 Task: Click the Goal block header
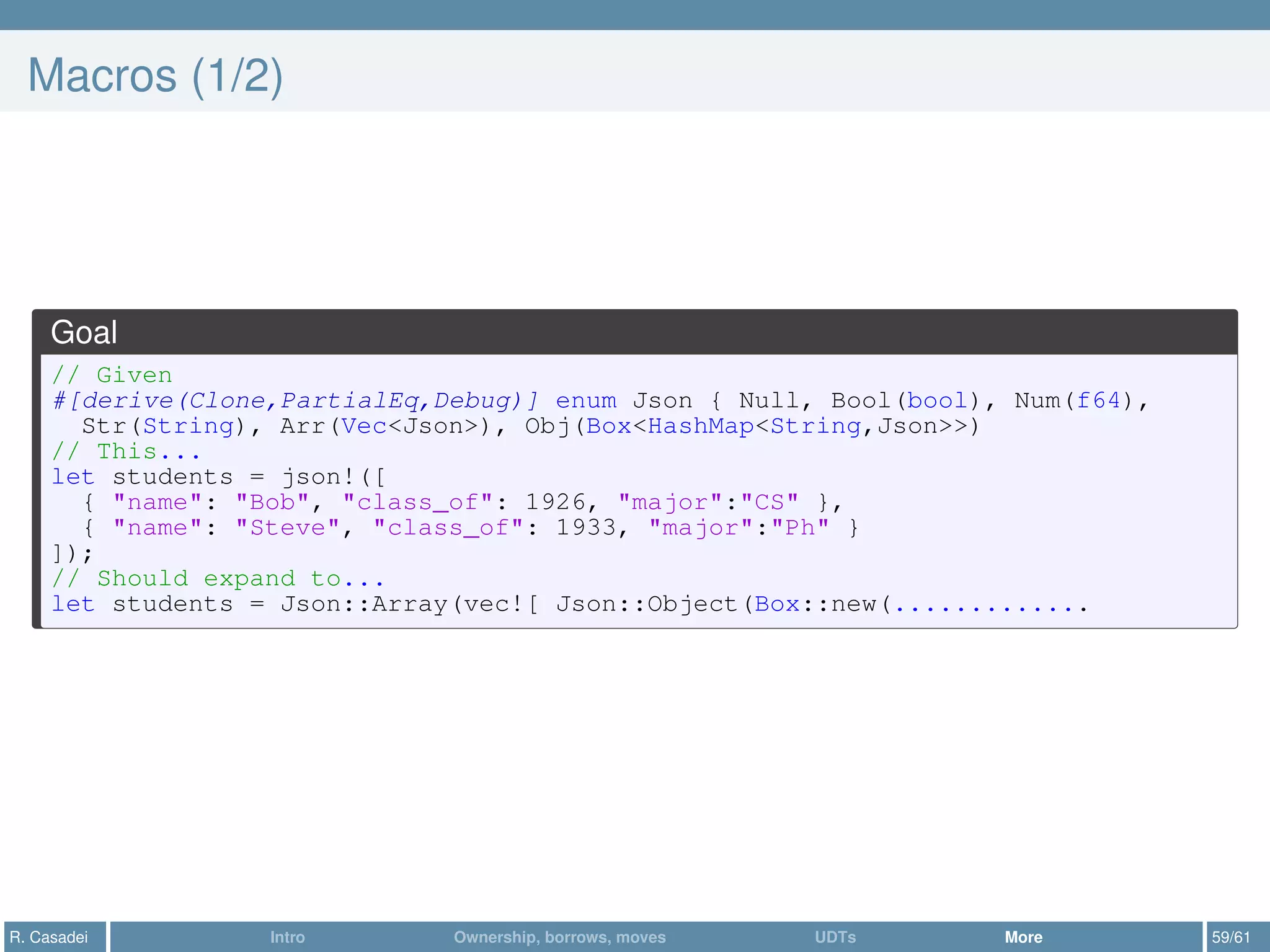point(84,332)
